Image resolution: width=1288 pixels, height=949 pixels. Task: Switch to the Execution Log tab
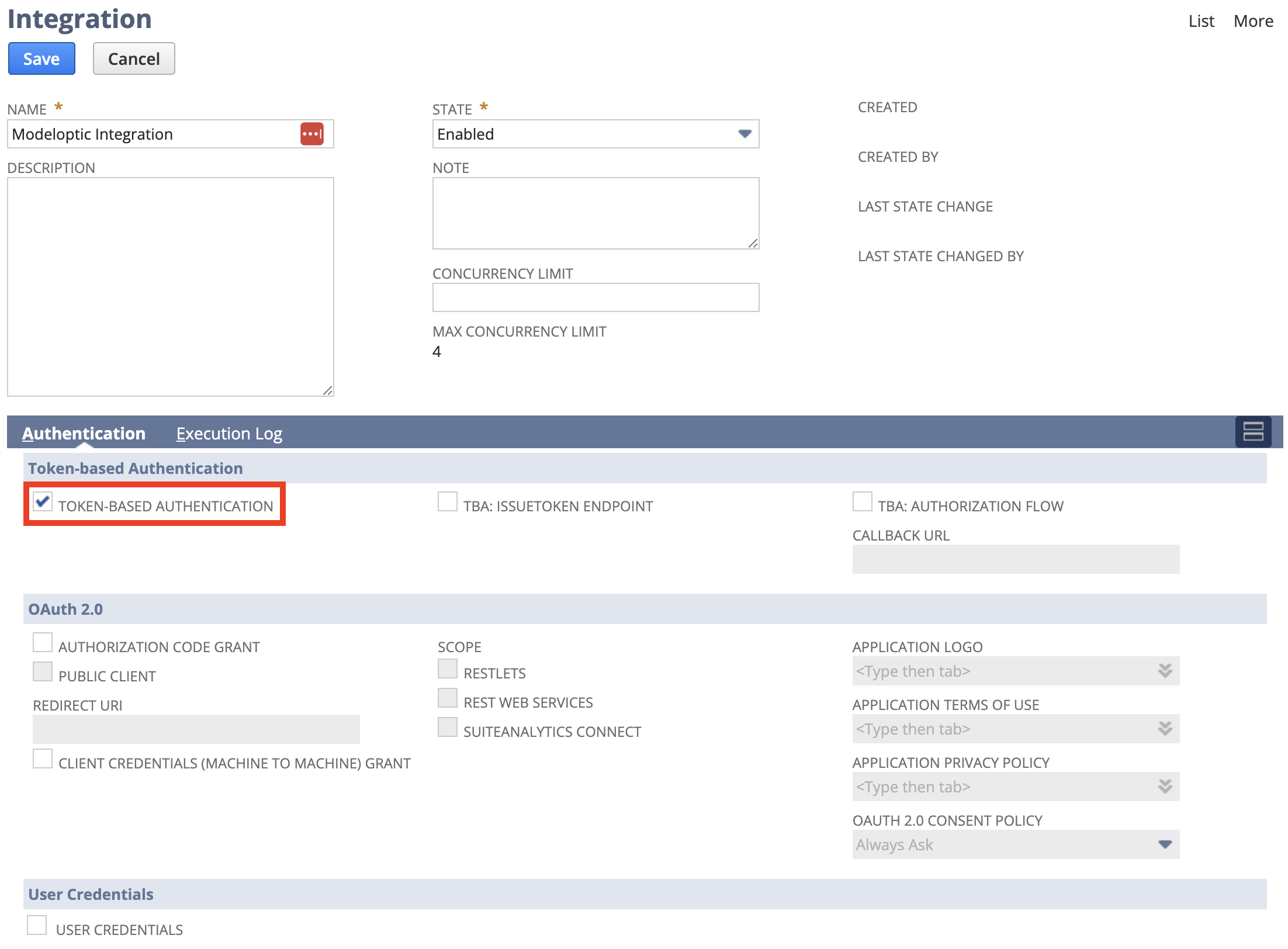pos(229,434)
